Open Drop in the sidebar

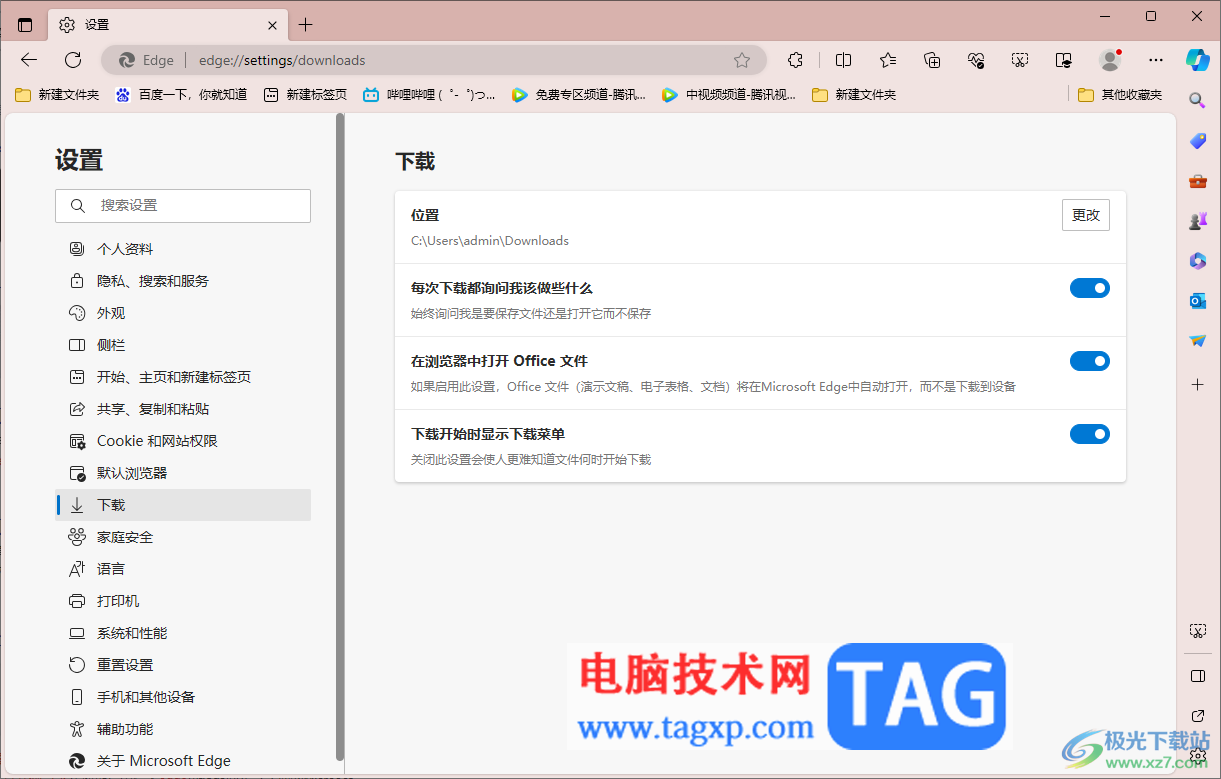(x=1197, y=341)
